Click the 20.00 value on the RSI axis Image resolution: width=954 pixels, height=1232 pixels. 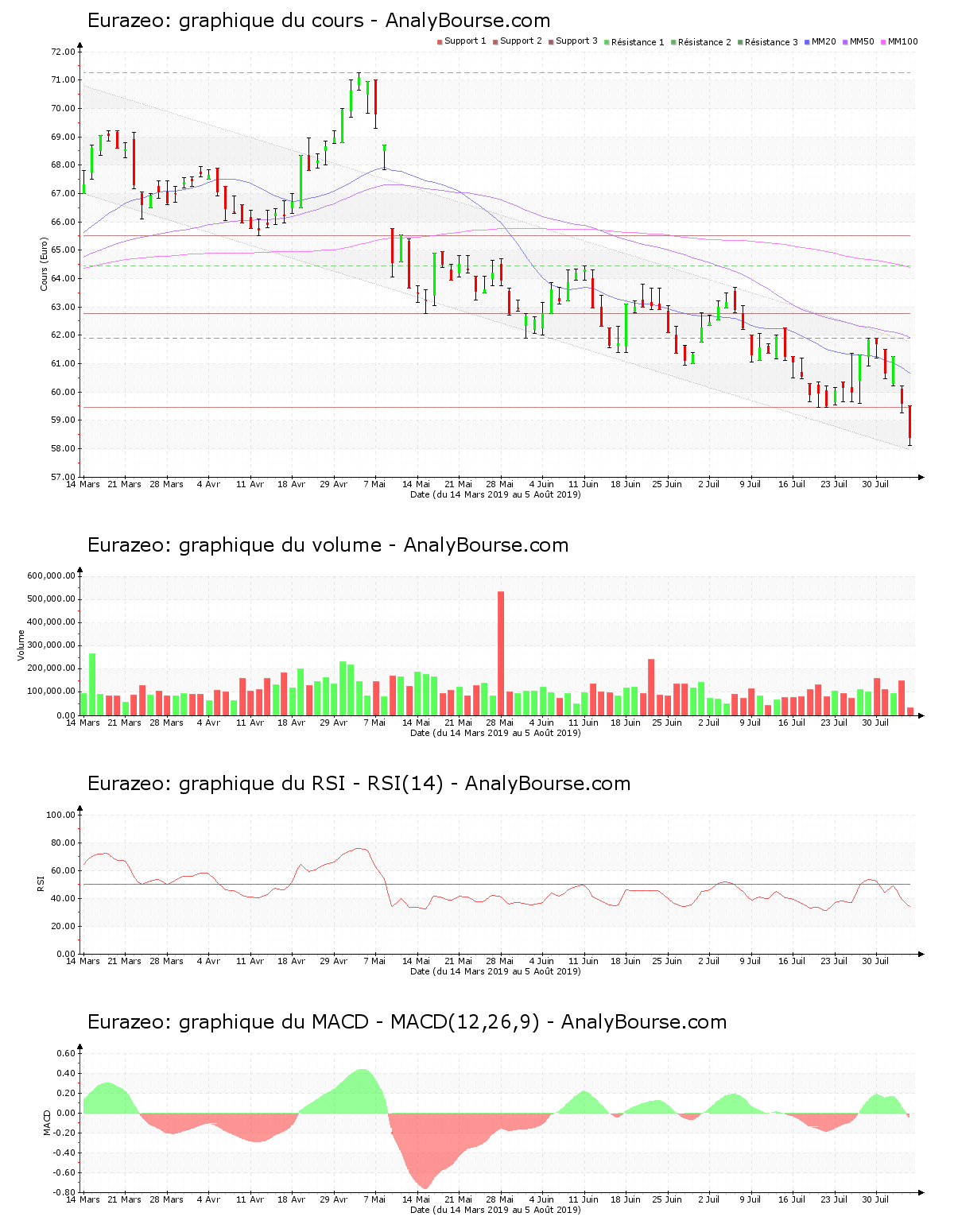pyautogui.click(x=63, y=926)
